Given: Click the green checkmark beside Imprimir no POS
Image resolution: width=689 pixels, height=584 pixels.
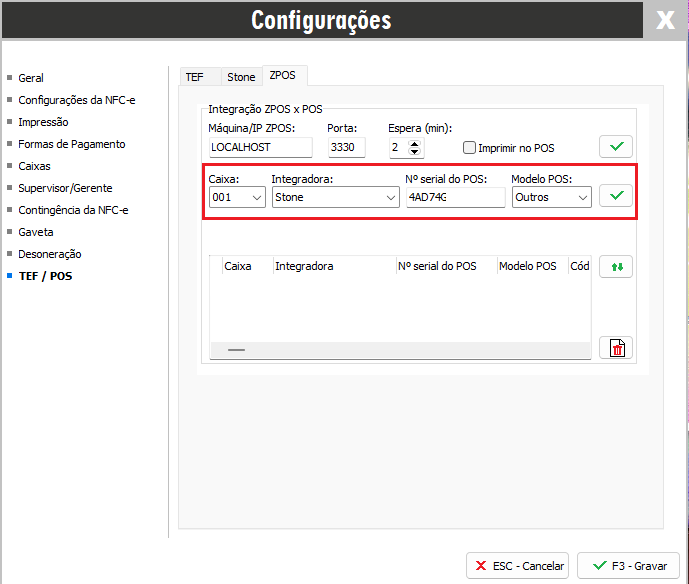Looking at the screenshot, I should pos(616,147).
